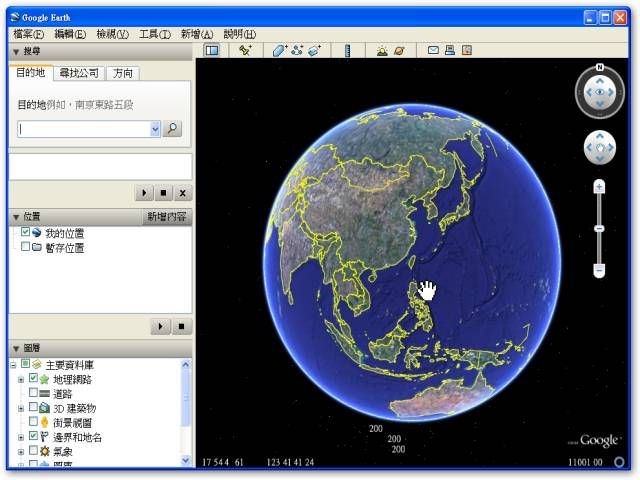Open the search field dropdown arrow
Screen dimensions: 640x480
[155, 128]
